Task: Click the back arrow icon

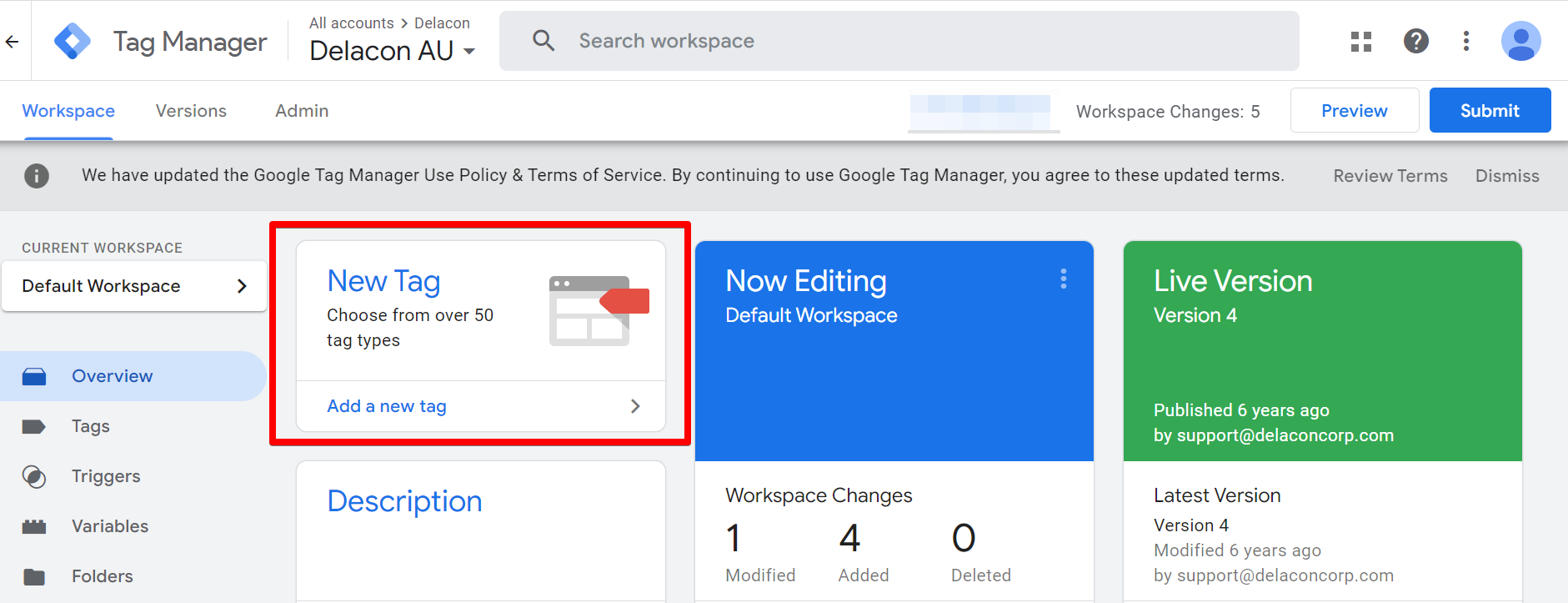Action: [12, 41]
